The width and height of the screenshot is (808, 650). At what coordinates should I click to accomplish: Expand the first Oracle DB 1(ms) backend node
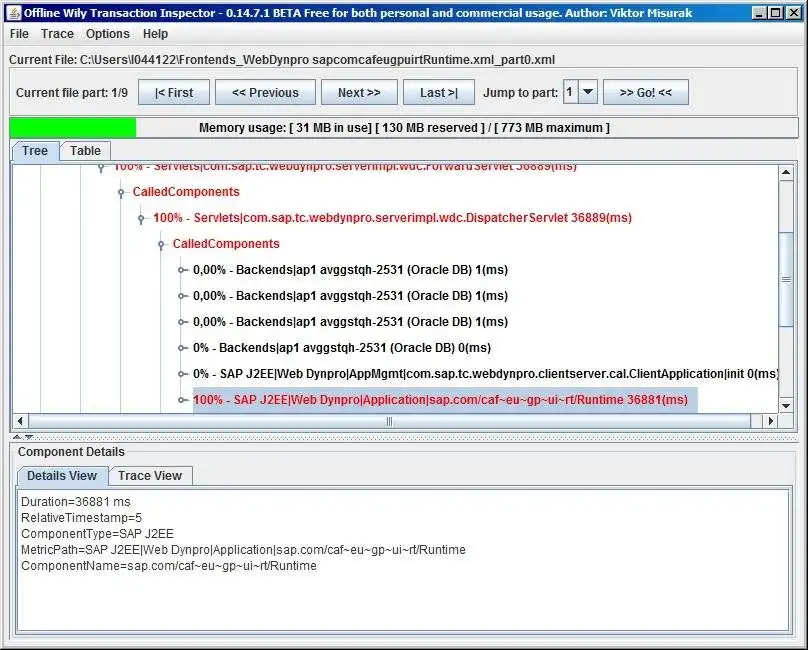coord(181,270)
